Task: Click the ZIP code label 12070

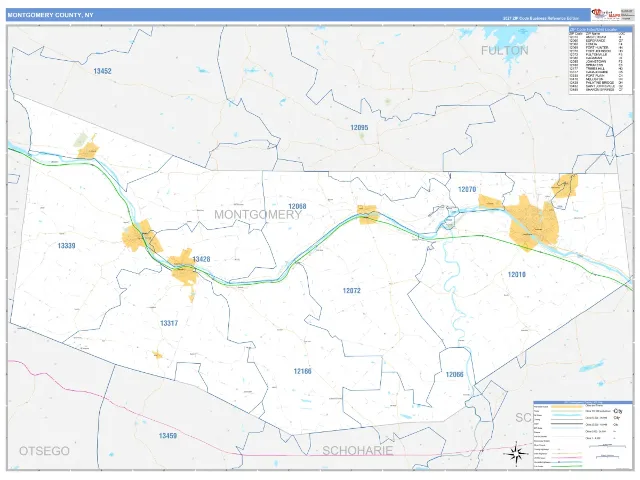Action: pyautogui.click(x=467, y=189)
